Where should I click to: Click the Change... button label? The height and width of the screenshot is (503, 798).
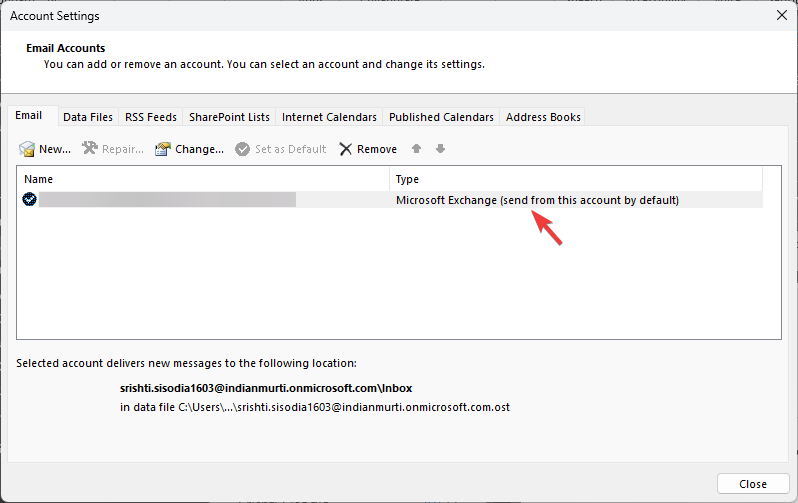click(200, 149)
